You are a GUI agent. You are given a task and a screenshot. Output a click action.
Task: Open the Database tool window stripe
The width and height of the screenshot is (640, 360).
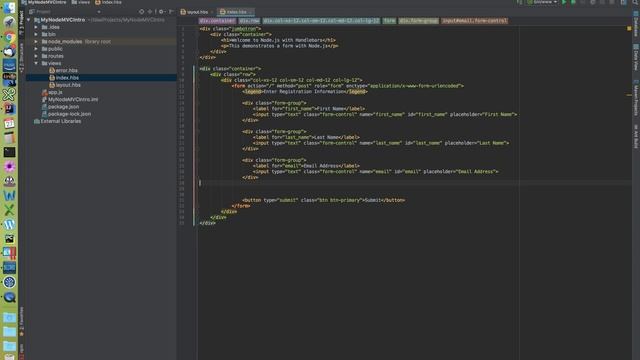[636, 24]
